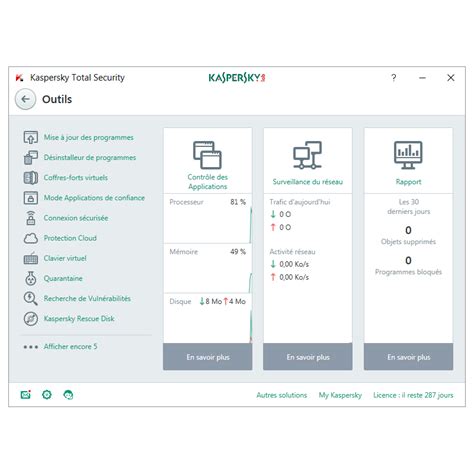Minimize the Kaspersky Total Security window
This screenshot has width=474, height=474.
422,78
